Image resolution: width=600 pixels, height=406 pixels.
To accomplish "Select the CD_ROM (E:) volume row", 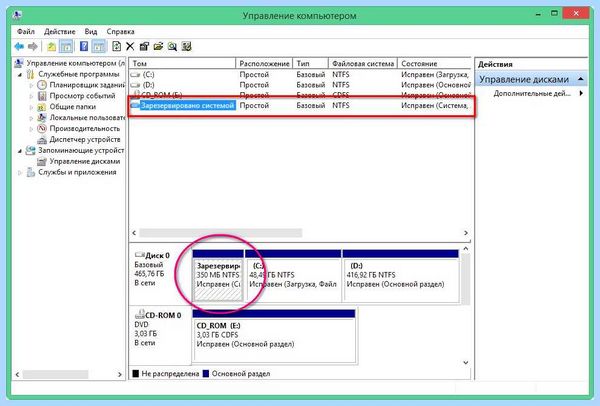I will coord(300,95).
